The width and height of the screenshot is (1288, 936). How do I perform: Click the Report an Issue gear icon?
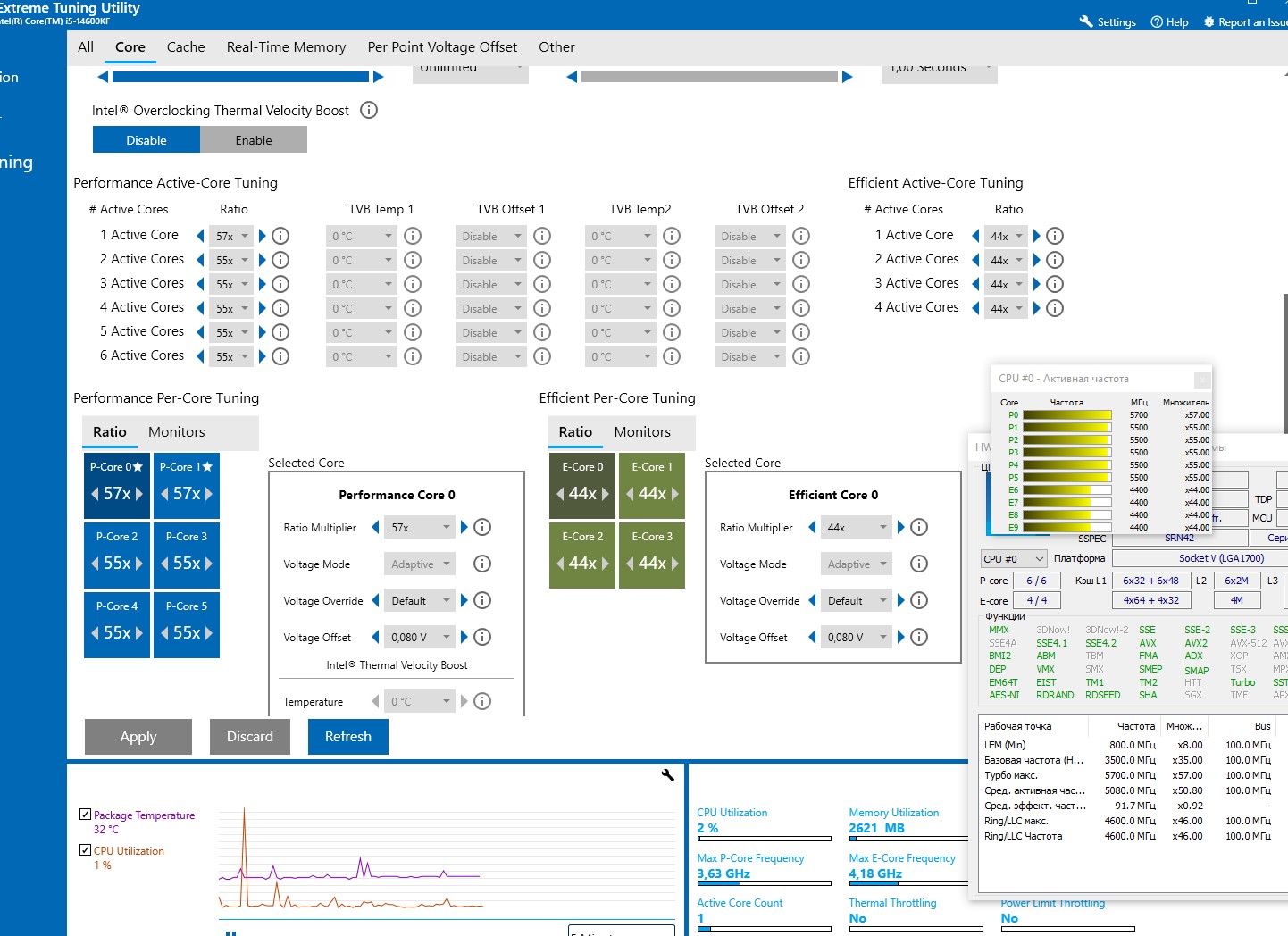tap(1209, 21)
